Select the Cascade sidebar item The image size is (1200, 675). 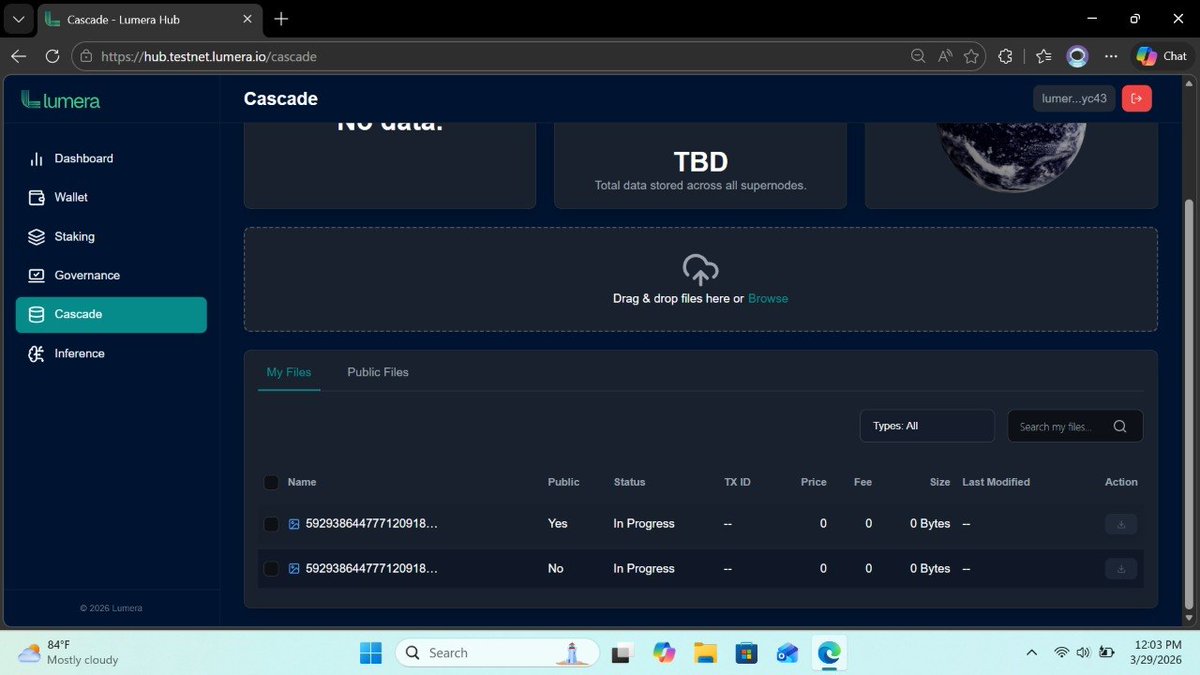tap(111, 314)
